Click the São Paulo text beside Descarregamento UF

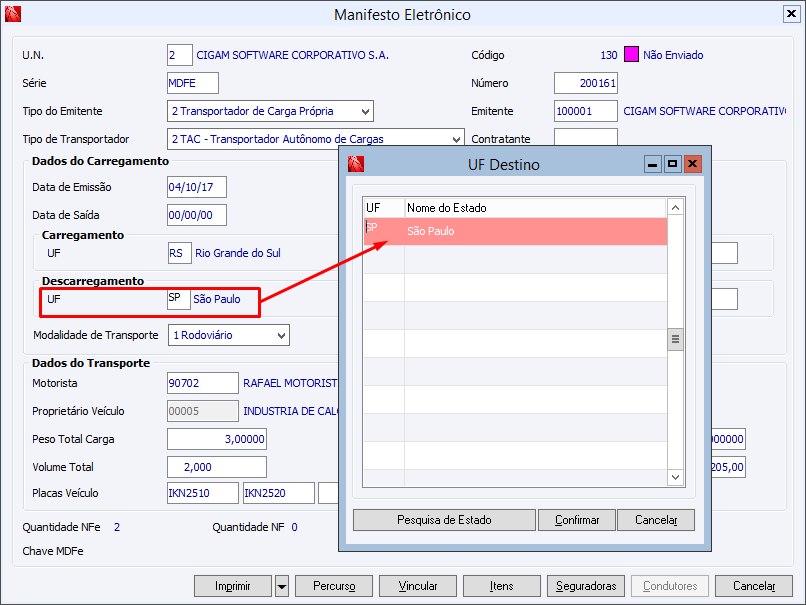pos(217,299)
